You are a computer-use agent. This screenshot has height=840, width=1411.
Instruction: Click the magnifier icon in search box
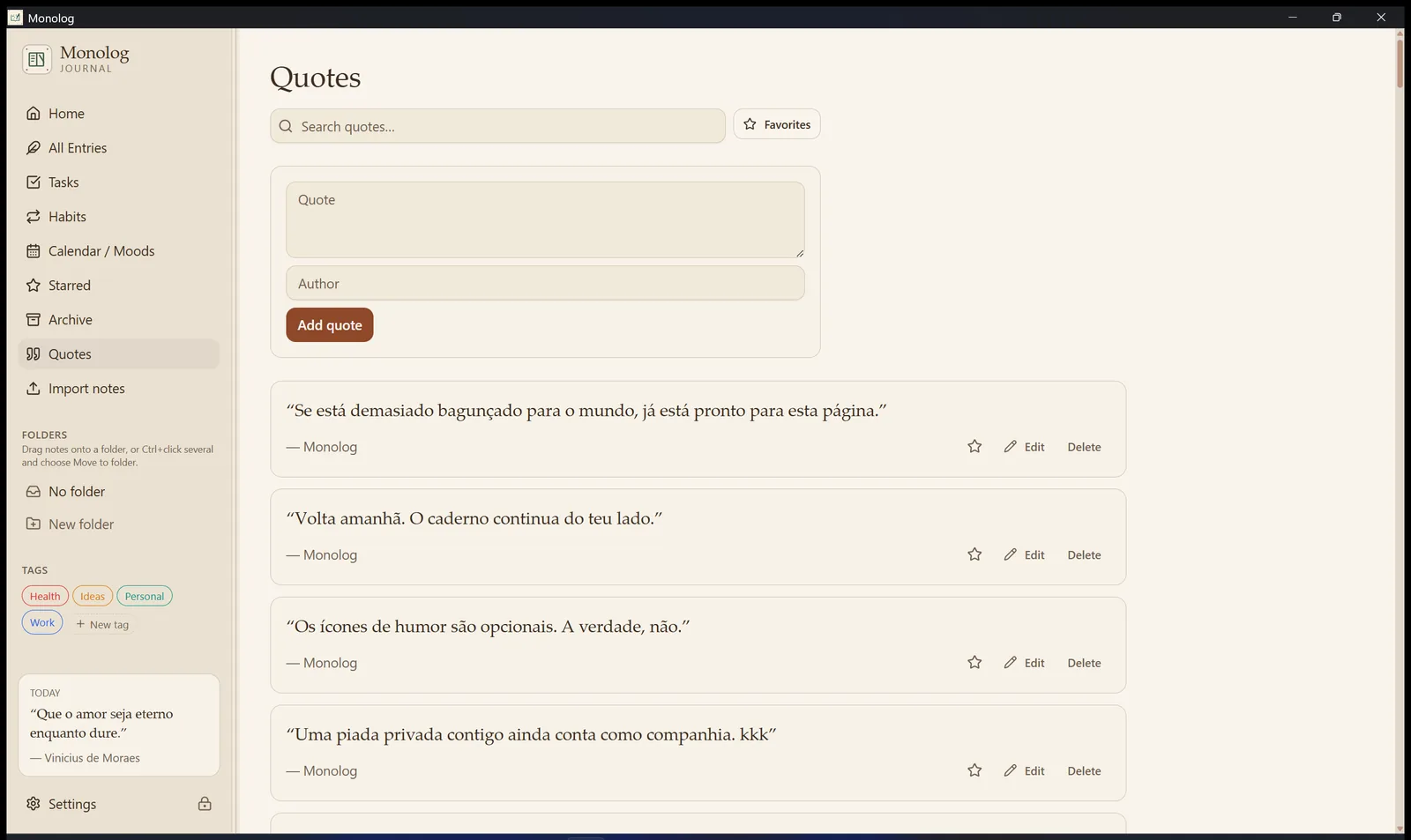[x=286, y=126]
